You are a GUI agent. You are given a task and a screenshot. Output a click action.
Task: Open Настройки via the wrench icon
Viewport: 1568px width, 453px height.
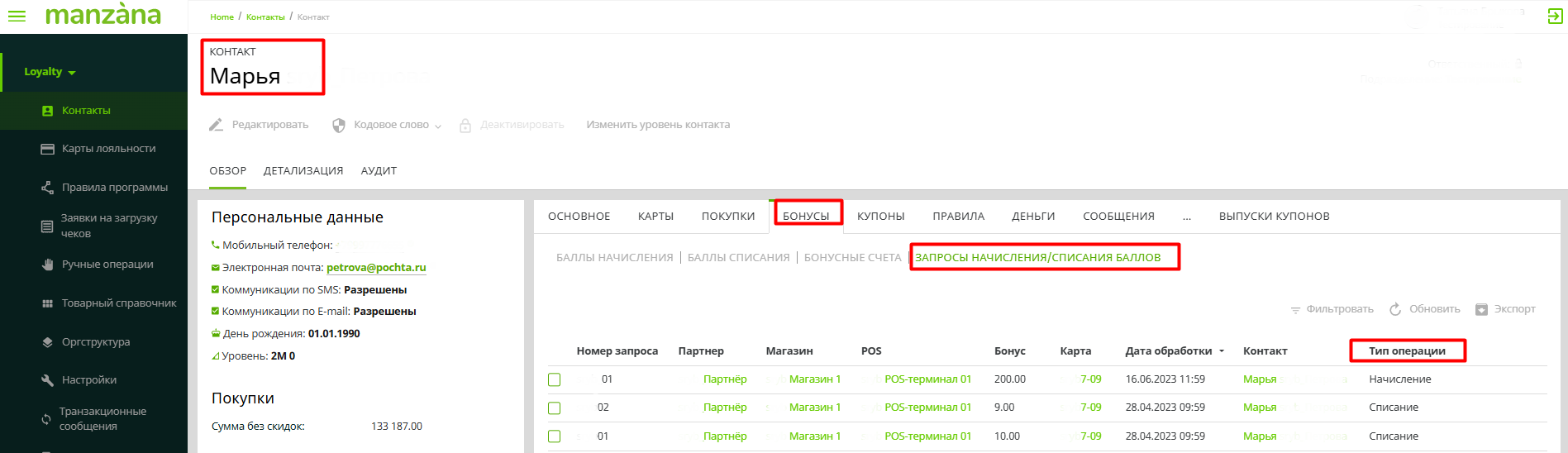[x=47, y=380]
